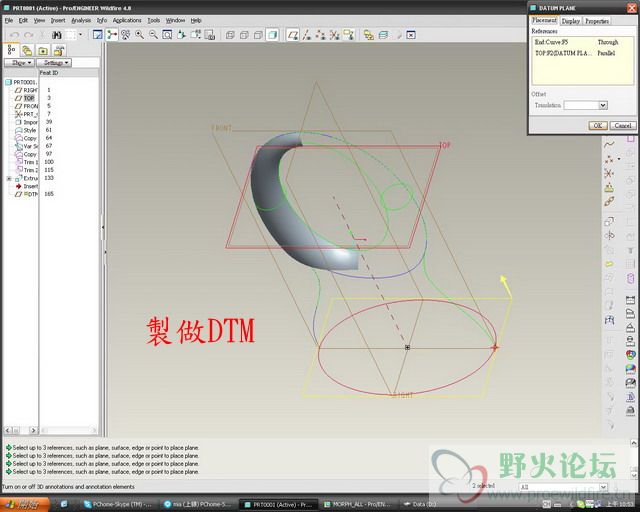Open the Insert menu
Viewport: 640px width, 512px height.
58,20
